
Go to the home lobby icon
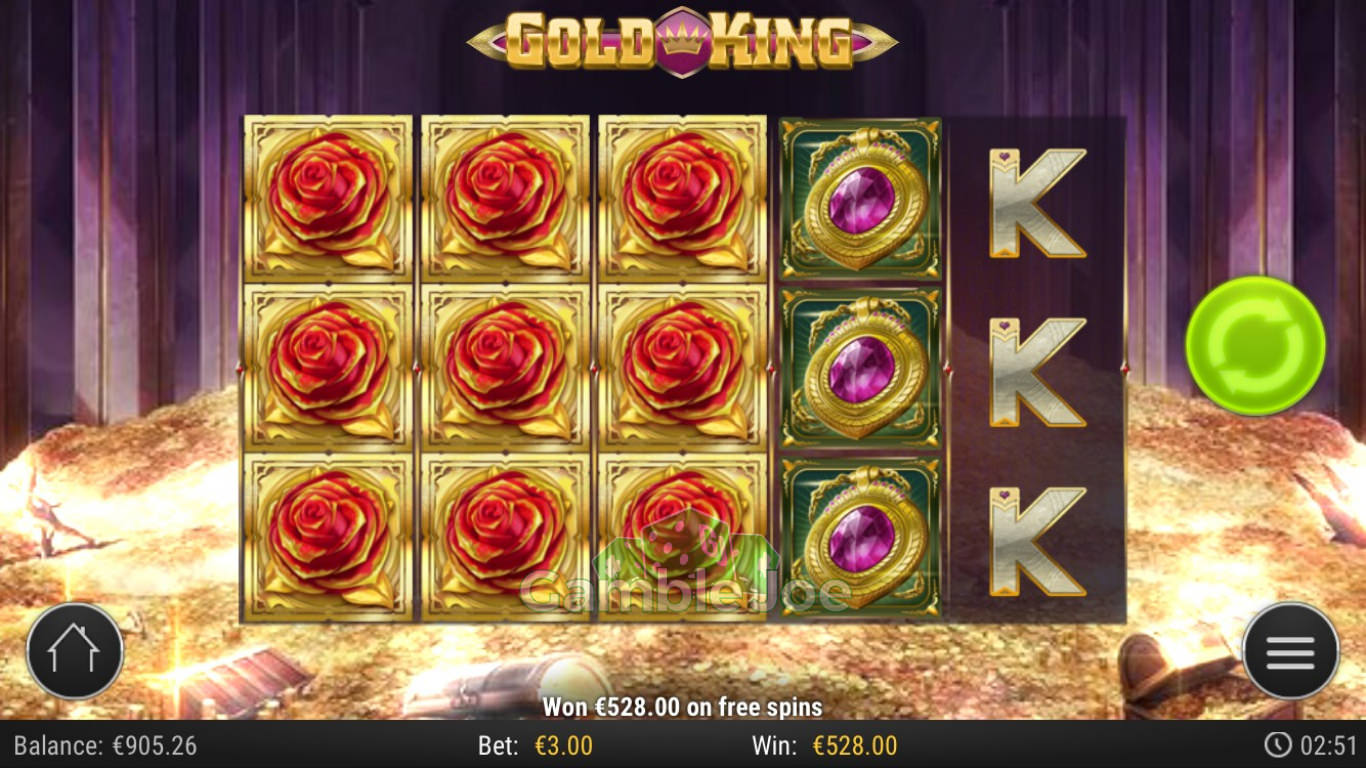75,651
